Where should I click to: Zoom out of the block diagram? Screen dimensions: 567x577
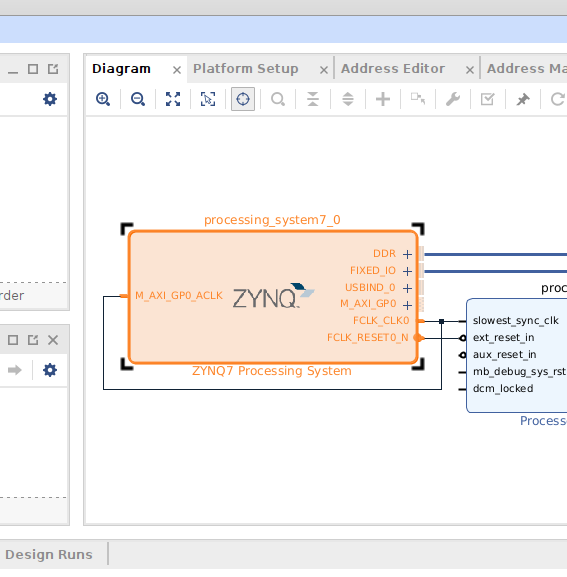tap(138, 99)
